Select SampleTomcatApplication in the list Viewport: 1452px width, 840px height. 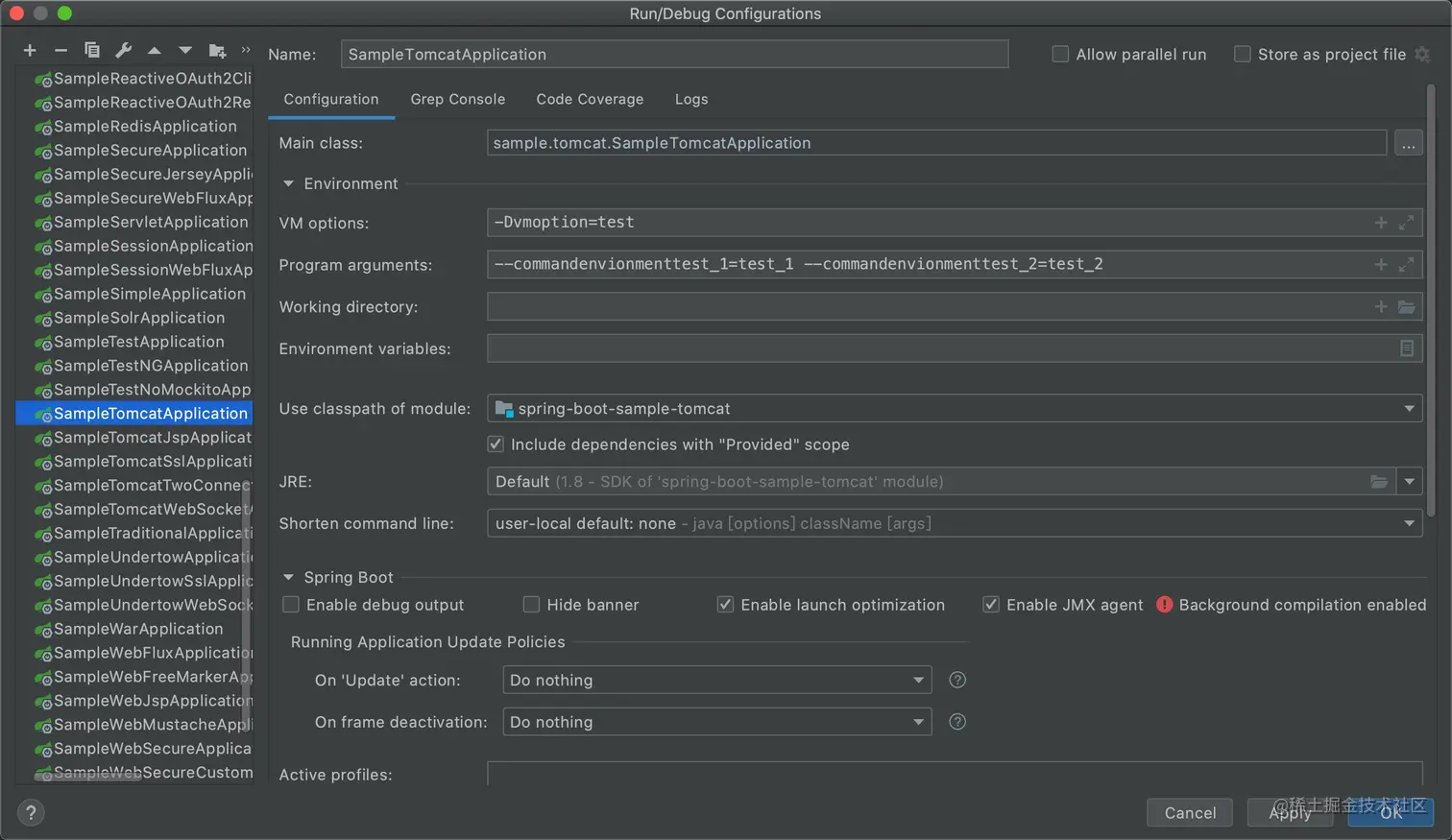(135, 414)
